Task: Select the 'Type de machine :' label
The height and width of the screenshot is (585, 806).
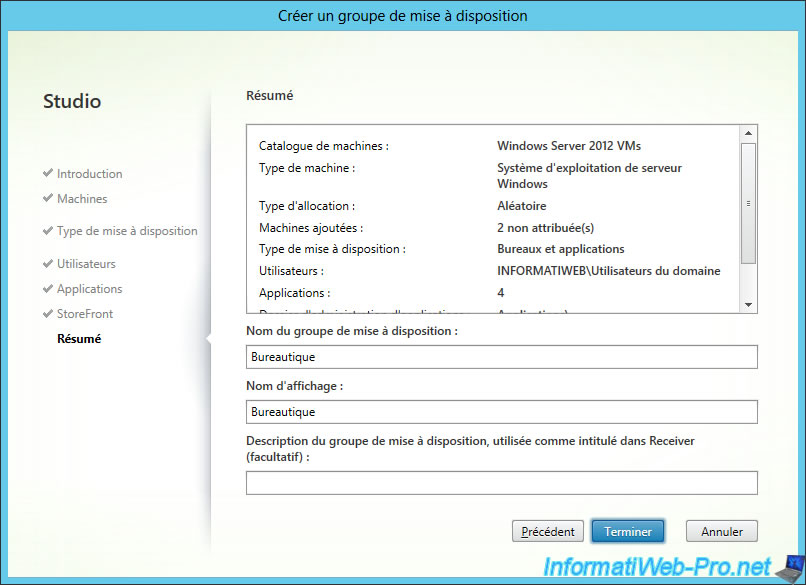Action: [x=307, y=168]
